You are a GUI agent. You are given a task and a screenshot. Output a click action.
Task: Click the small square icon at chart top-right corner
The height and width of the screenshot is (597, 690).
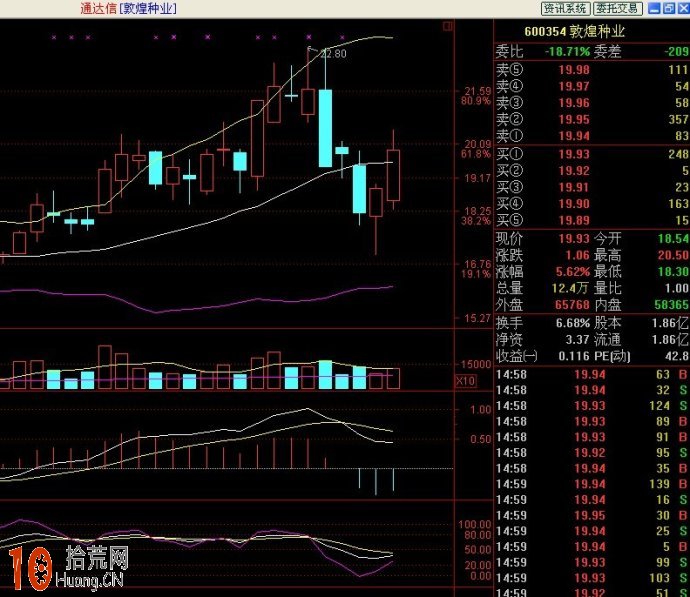[448, 26]
